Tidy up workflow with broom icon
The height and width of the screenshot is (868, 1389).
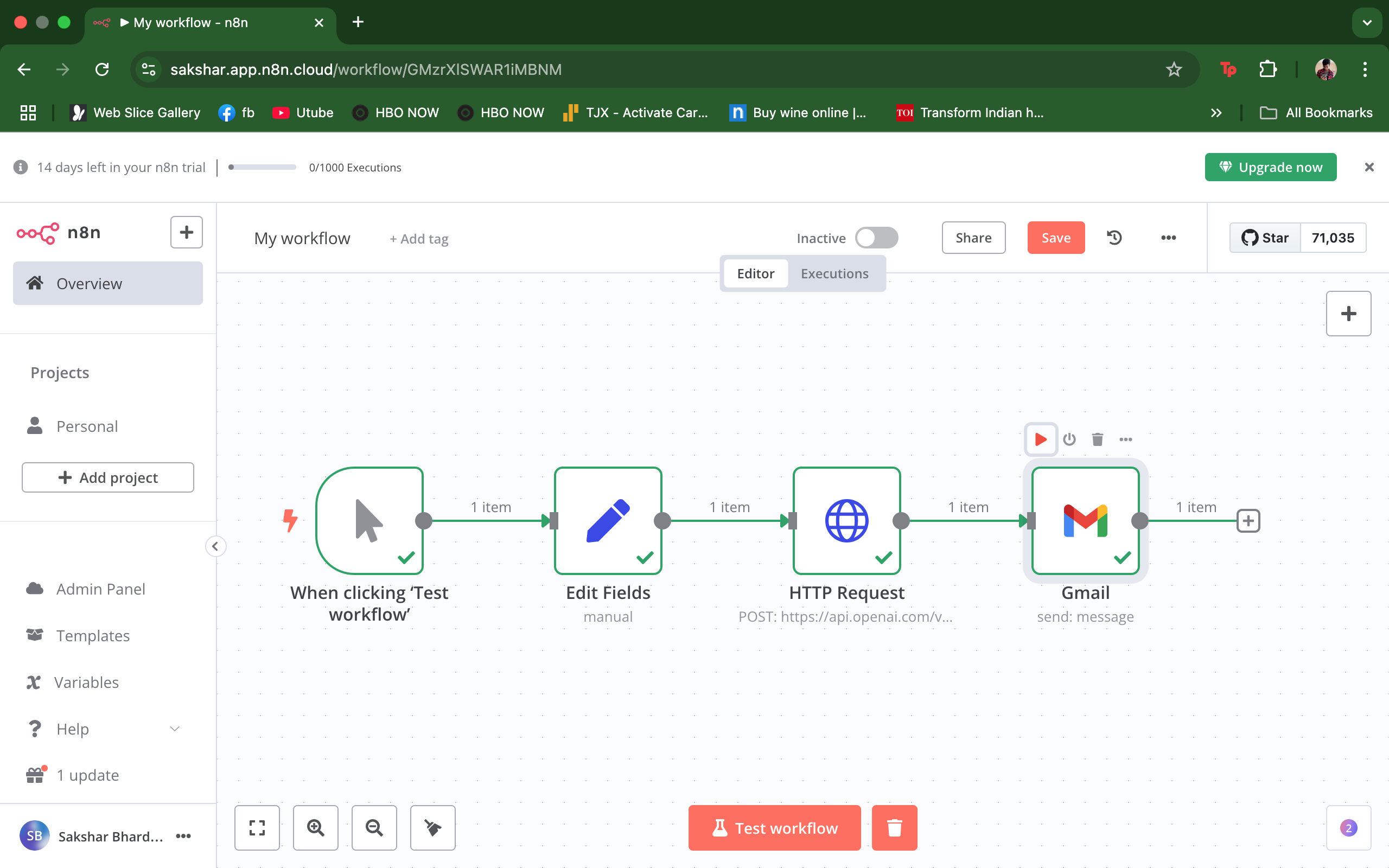coord(433,827)
